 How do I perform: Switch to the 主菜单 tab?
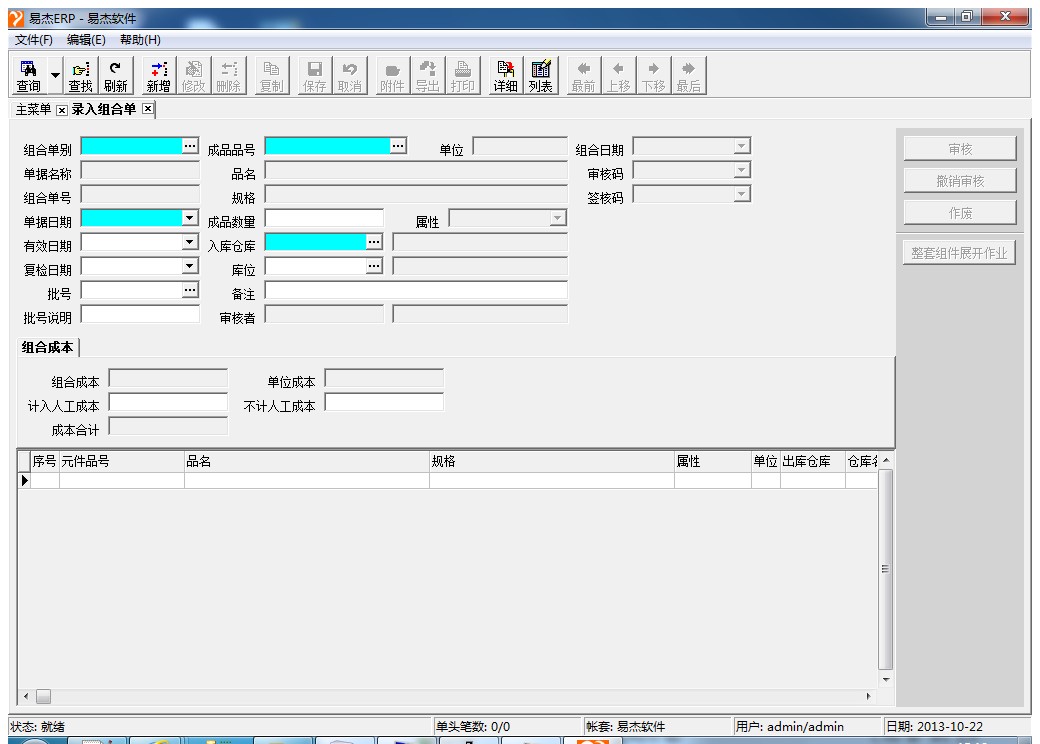coord(31,109)
